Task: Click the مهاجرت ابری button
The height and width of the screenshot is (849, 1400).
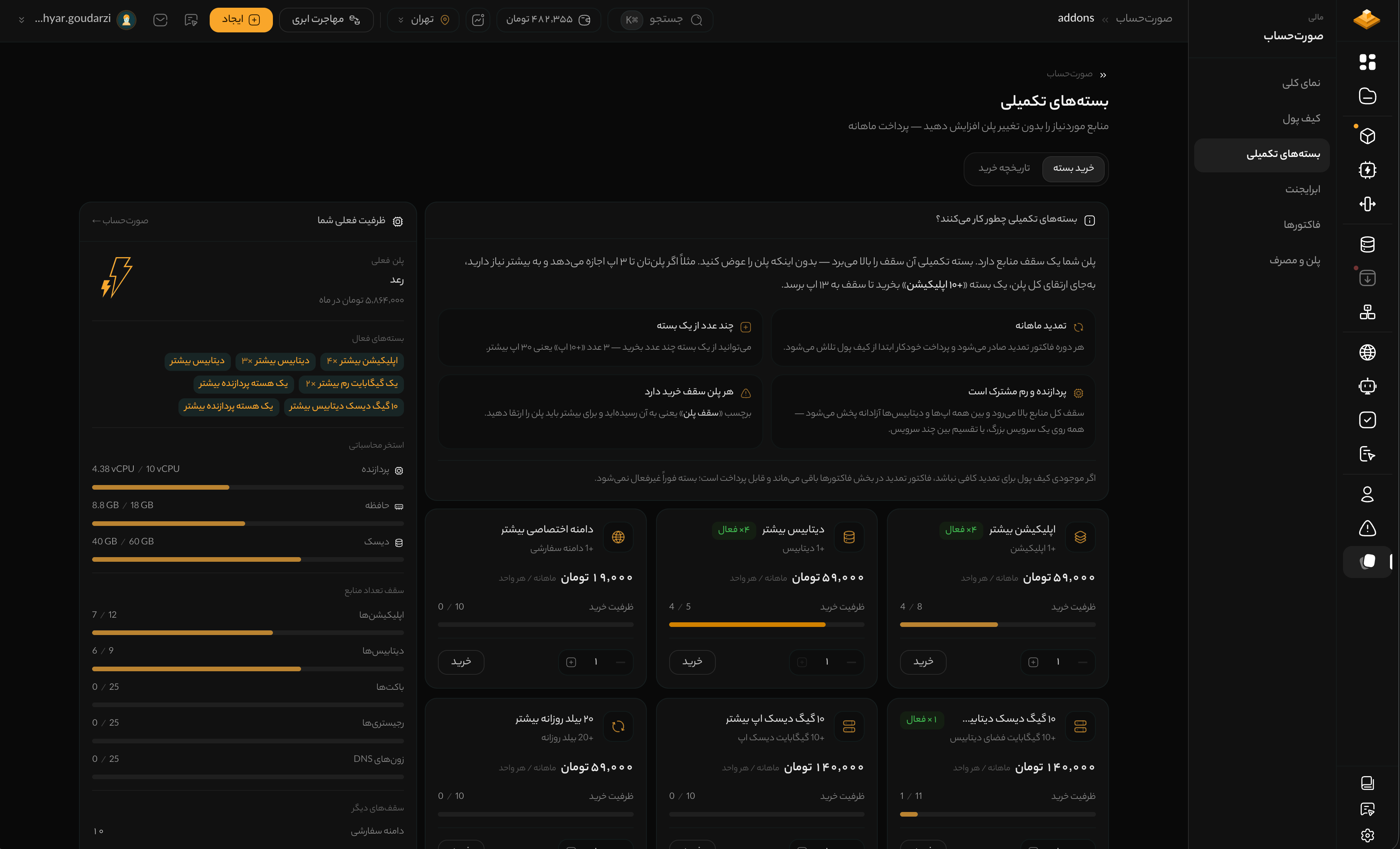Action: 326,20
